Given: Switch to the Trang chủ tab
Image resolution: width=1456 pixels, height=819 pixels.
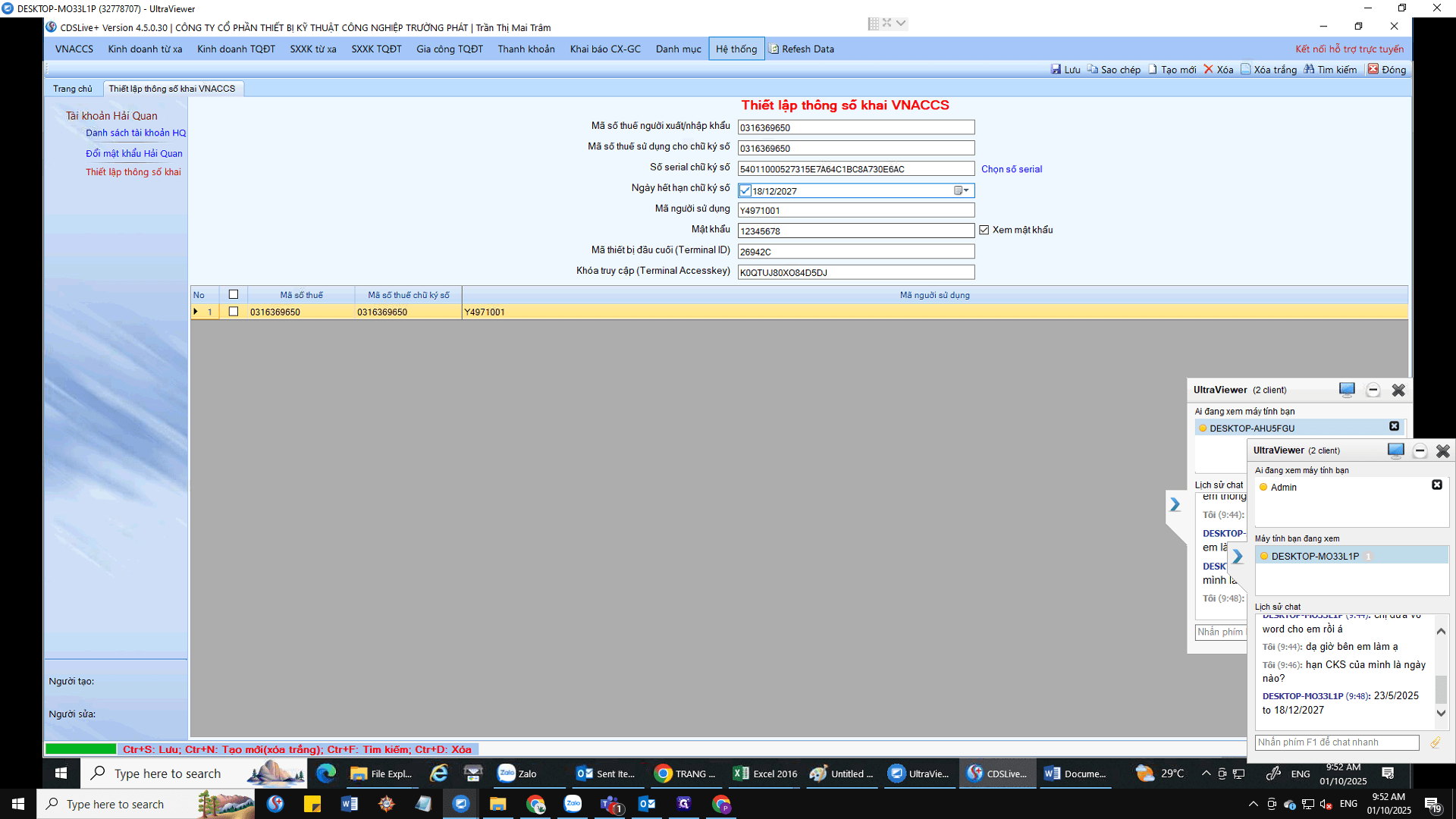Looking at the screenshot, I should pyautogui.click(x=72, y=89).
